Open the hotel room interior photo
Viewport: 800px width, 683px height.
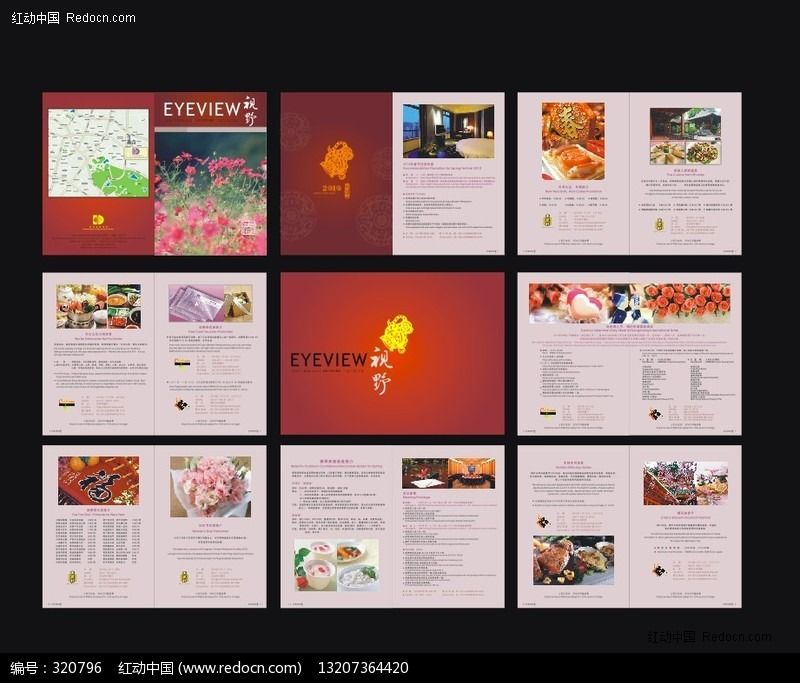(448, 131)
